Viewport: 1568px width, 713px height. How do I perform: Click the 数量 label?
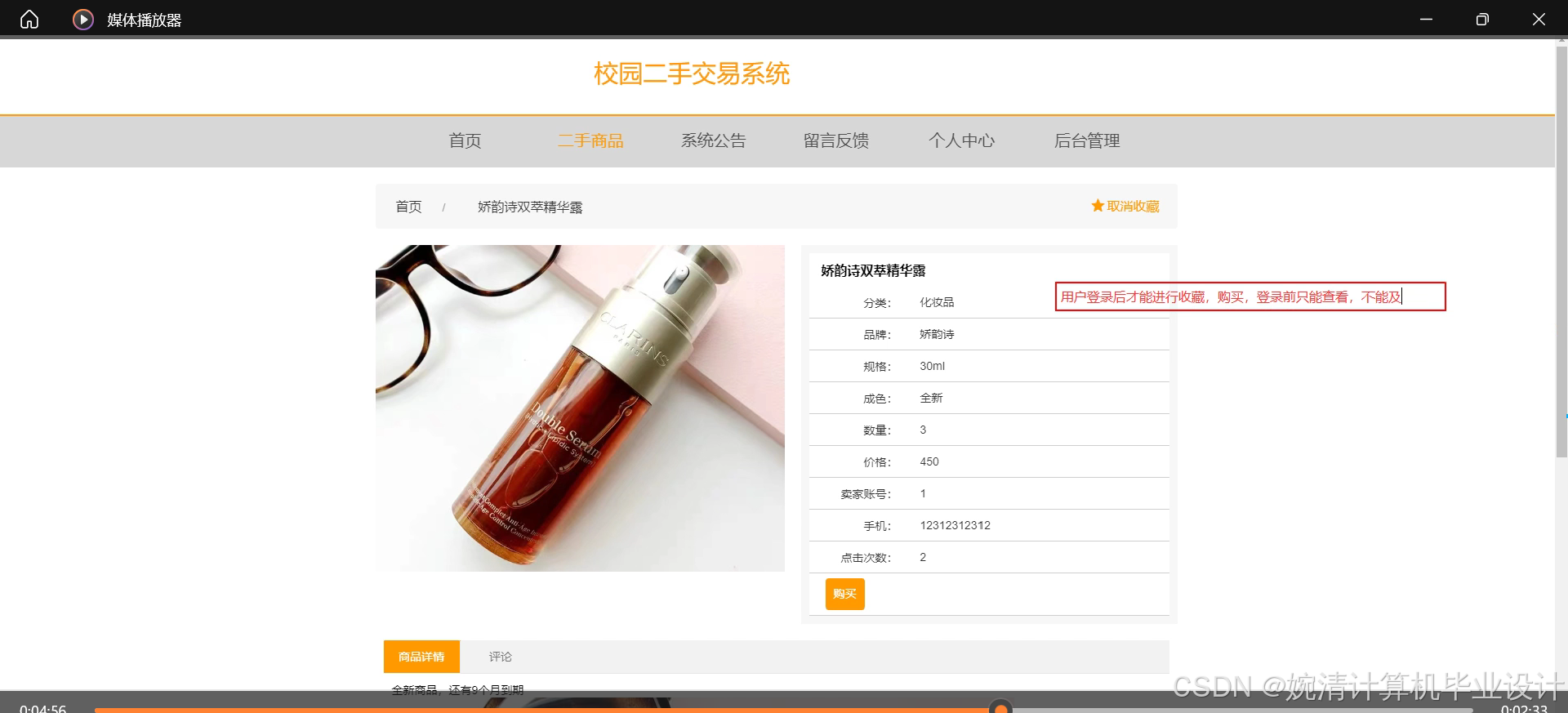pyautogui.click(x=877, y=430)
